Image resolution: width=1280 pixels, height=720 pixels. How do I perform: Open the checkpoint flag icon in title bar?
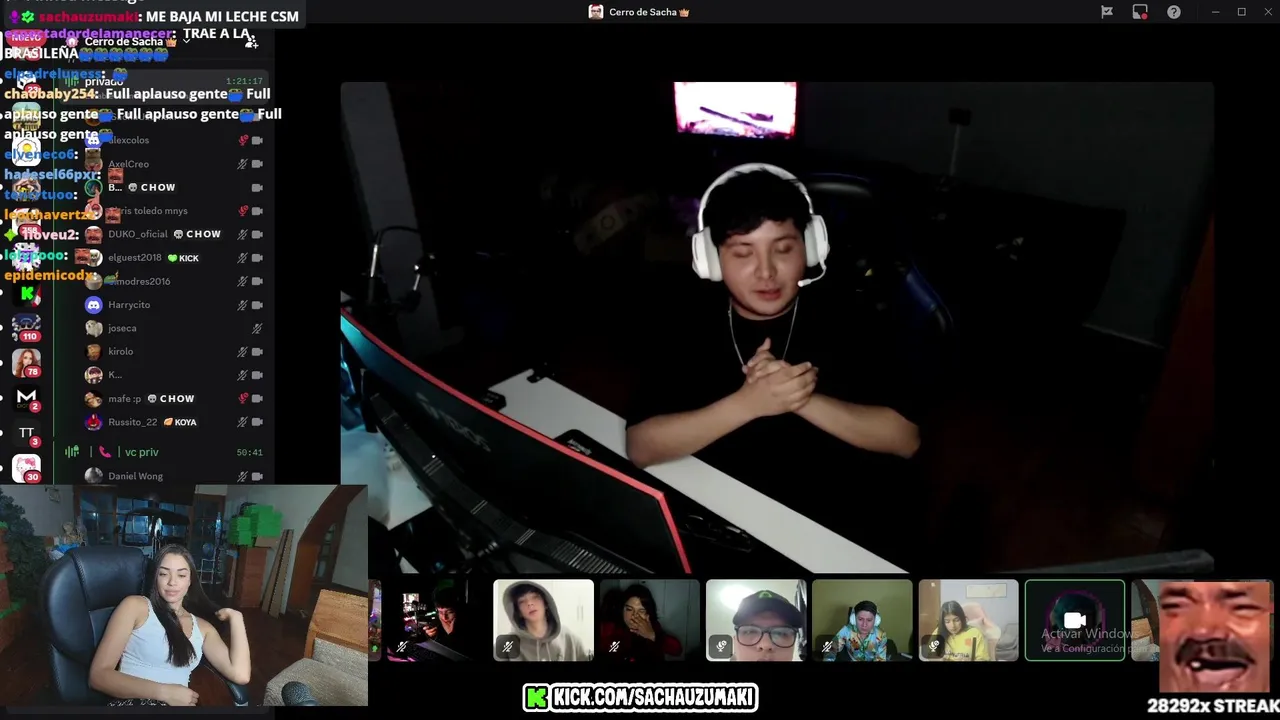1107,12
